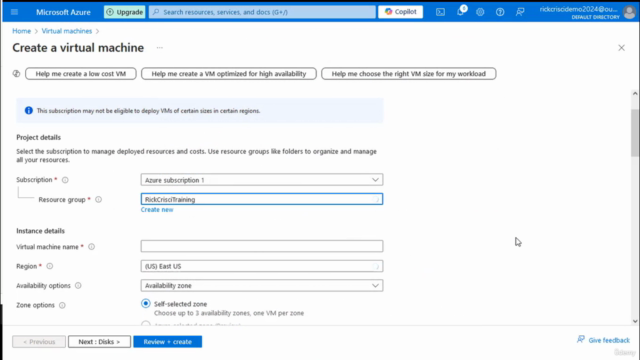
Task: Click the Give feedback link
Action: tap(603, 340)
